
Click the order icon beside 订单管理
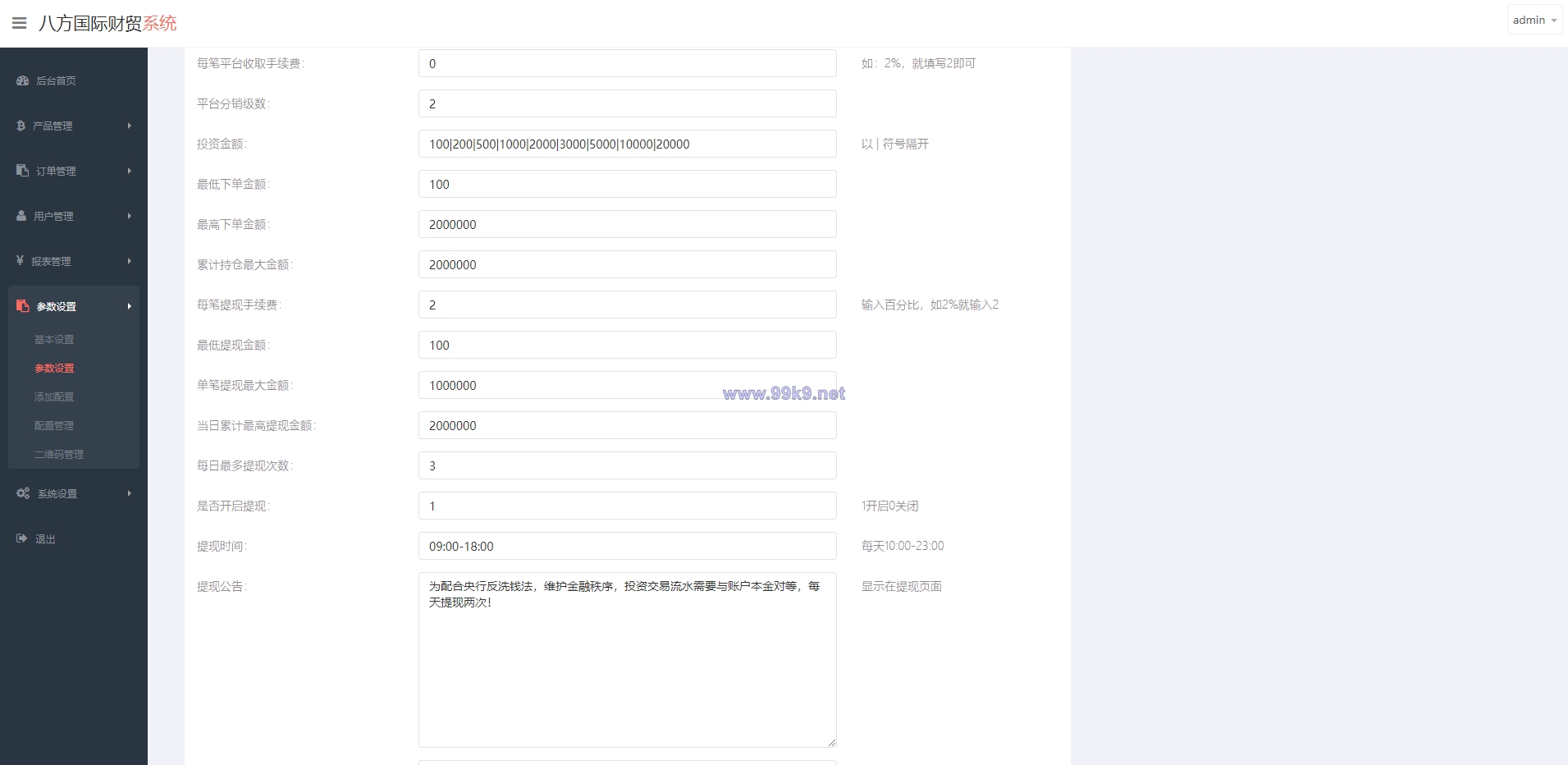point(23,171)
